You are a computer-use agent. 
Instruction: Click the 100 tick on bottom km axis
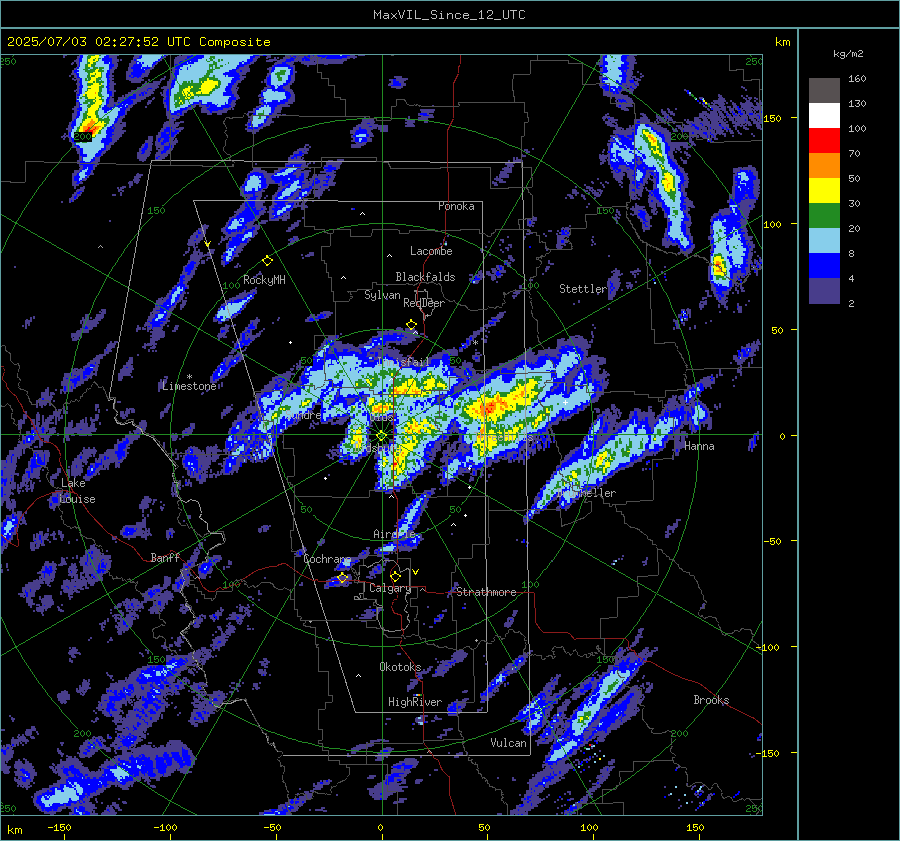pos(589,828)
